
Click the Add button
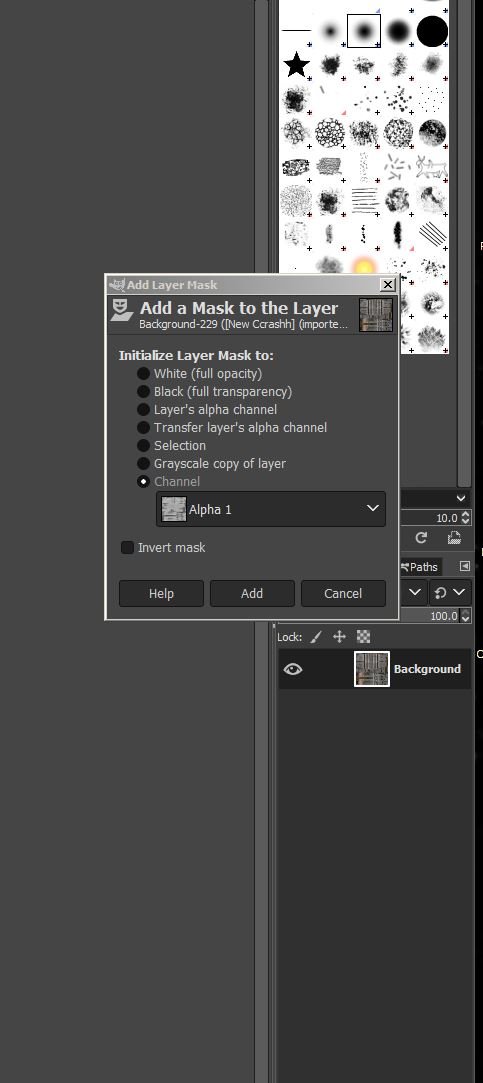(252, 593)
